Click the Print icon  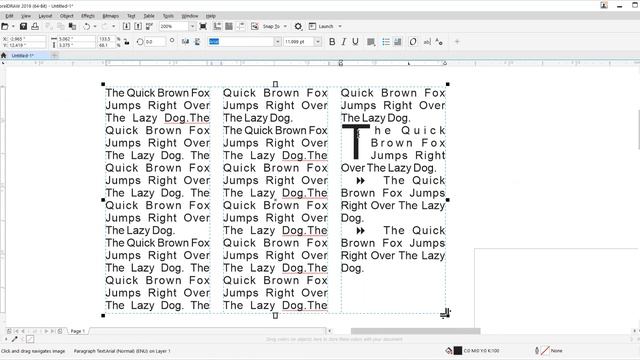[x=35, y=27]
